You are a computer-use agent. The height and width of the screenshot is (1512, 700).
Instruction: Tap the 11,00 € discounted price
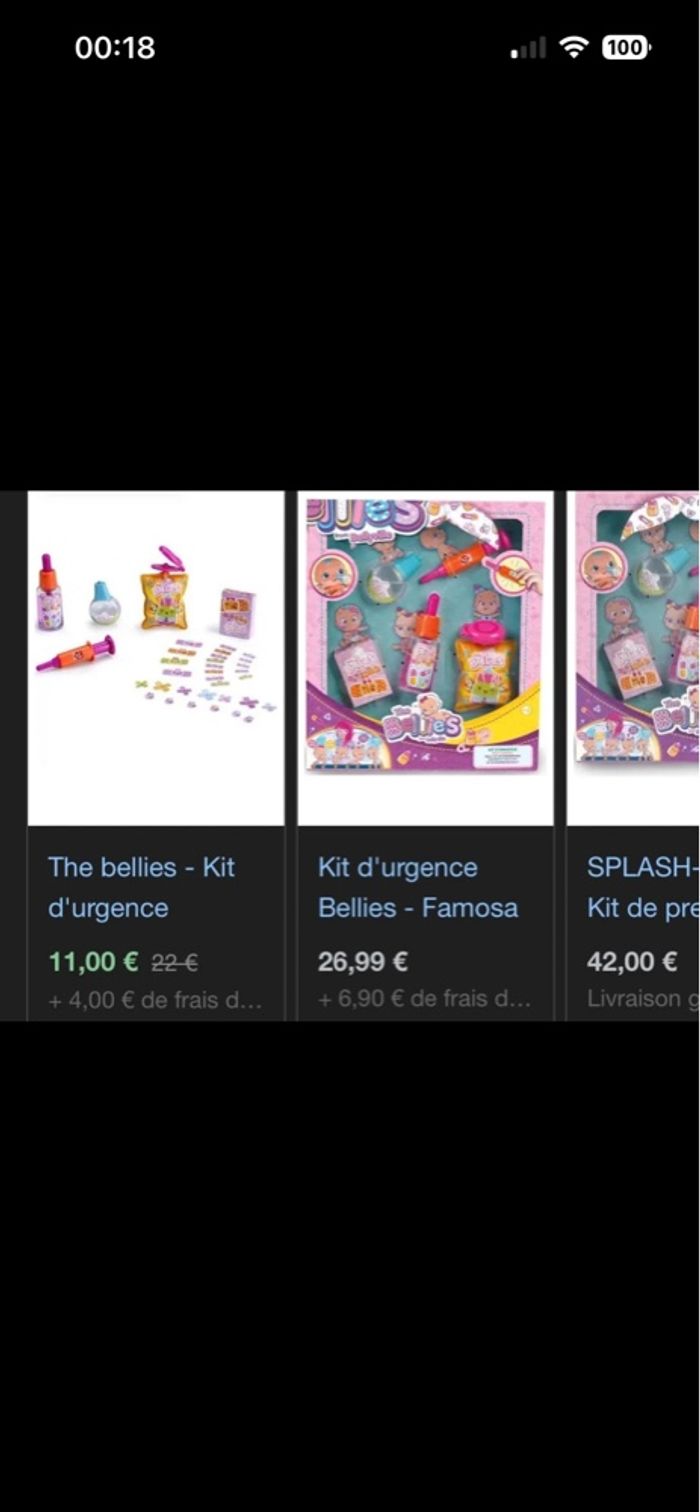(x=93, y=962)
